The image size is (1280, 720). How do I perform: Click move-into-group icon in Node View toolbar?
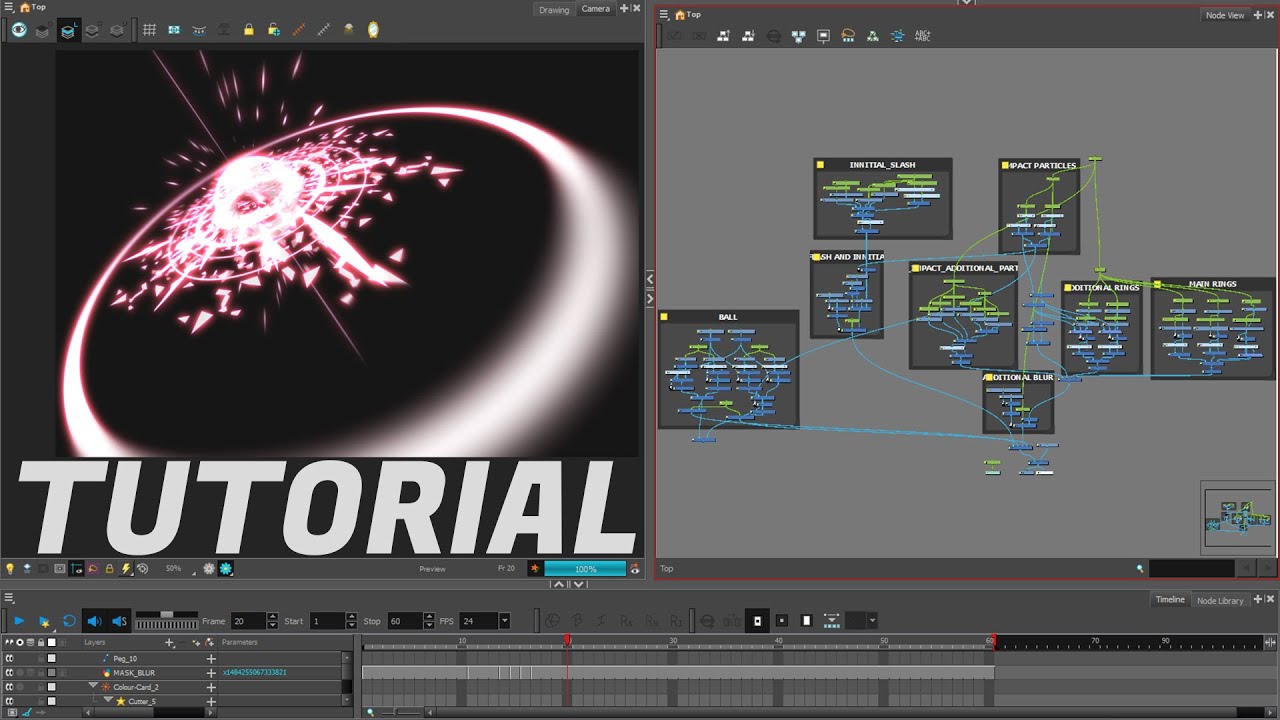pyautogui.click(x=723, y=36)
